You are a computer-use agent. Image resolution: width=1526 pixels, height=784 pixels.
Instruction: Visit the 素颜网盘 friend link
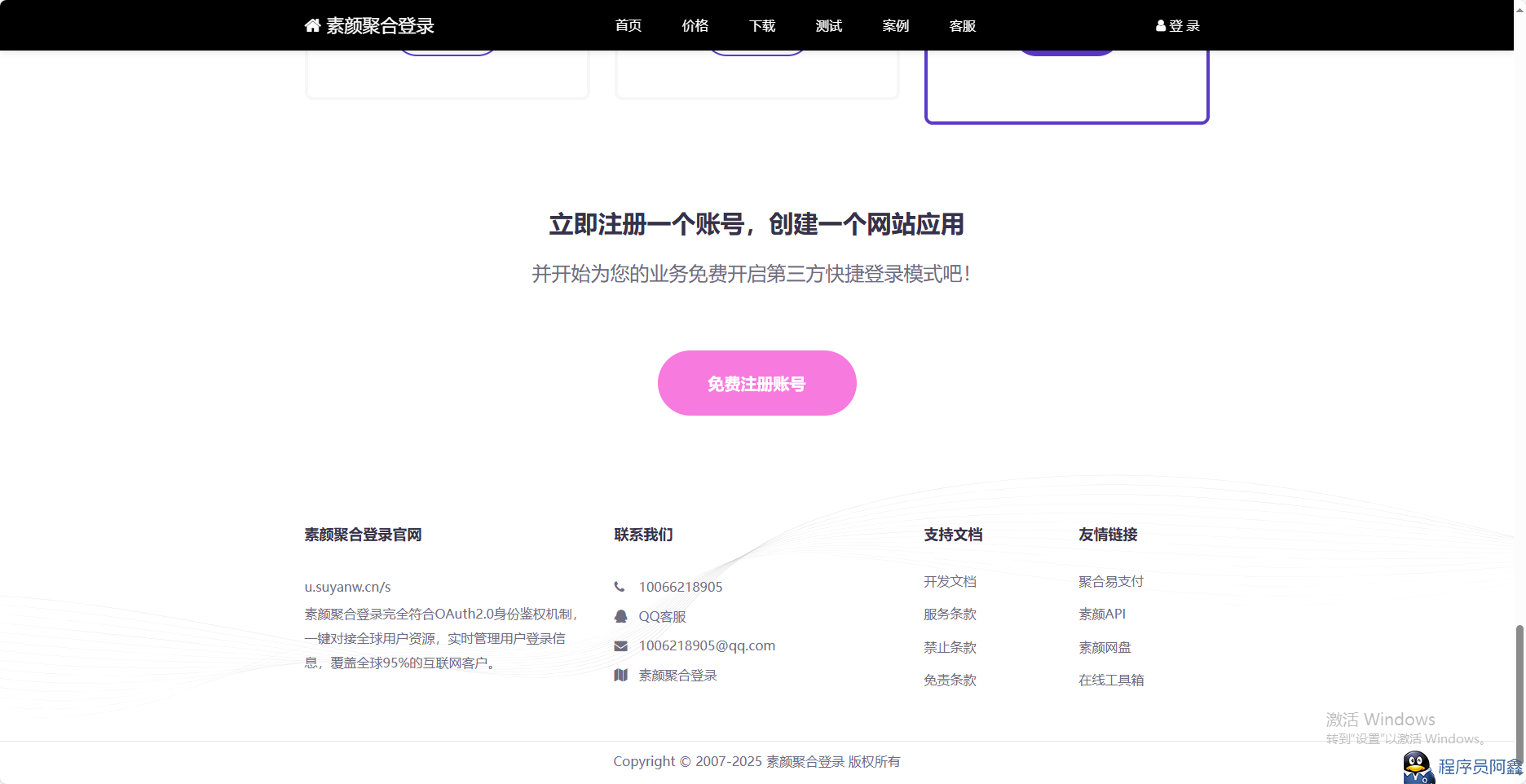1105,647
